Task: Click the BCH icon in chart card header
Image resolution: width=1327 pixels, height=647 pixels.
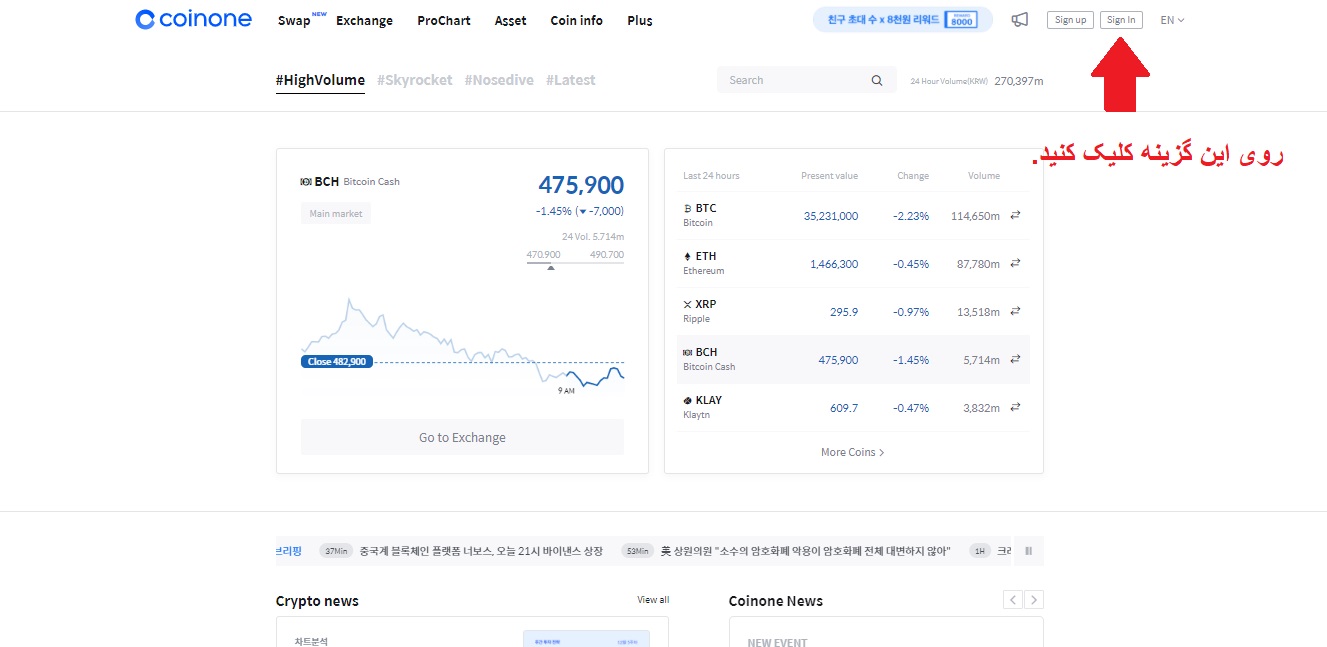Action: [306, 181]
